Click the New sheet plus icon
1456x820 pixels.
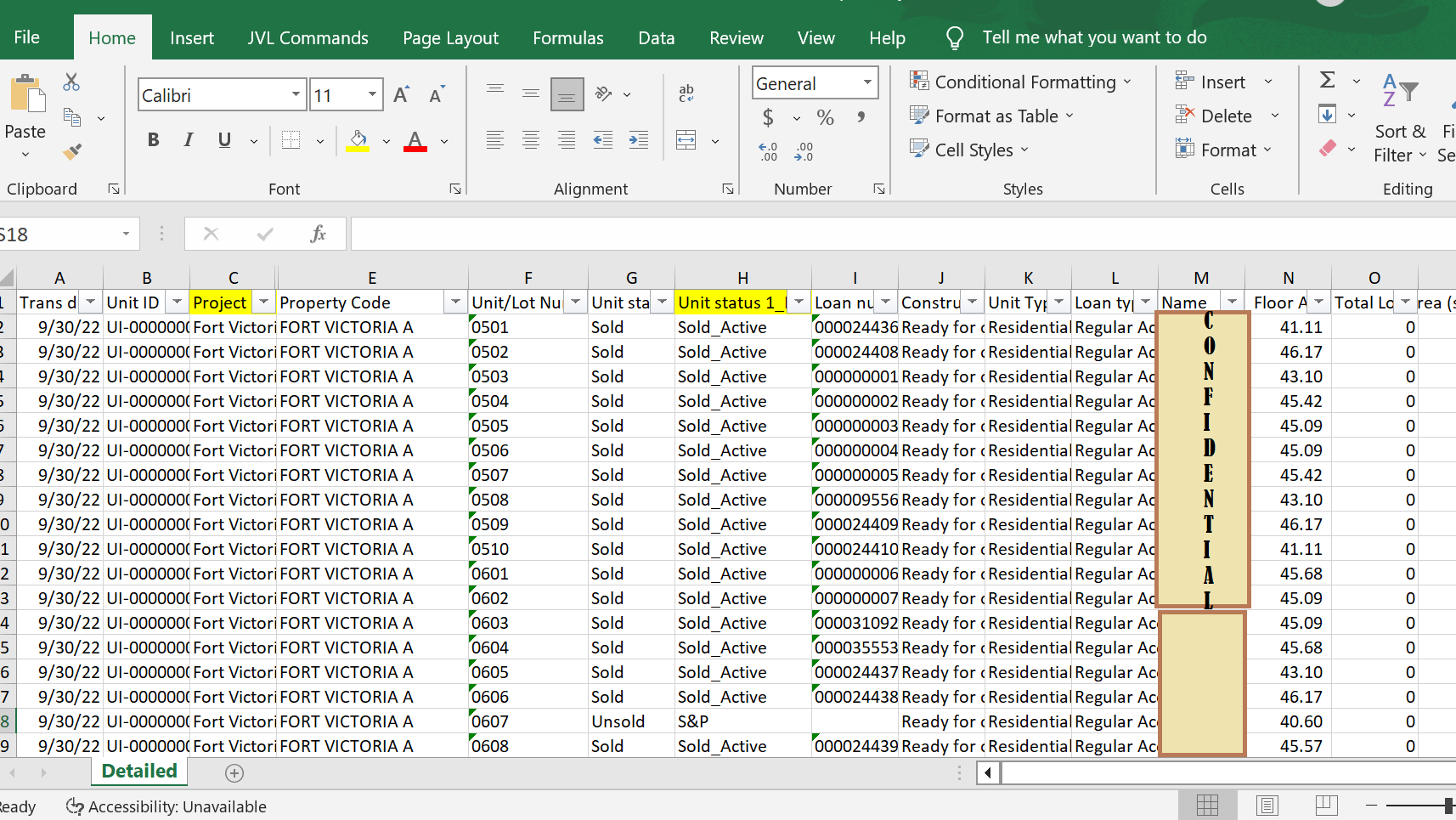[234, 773]
